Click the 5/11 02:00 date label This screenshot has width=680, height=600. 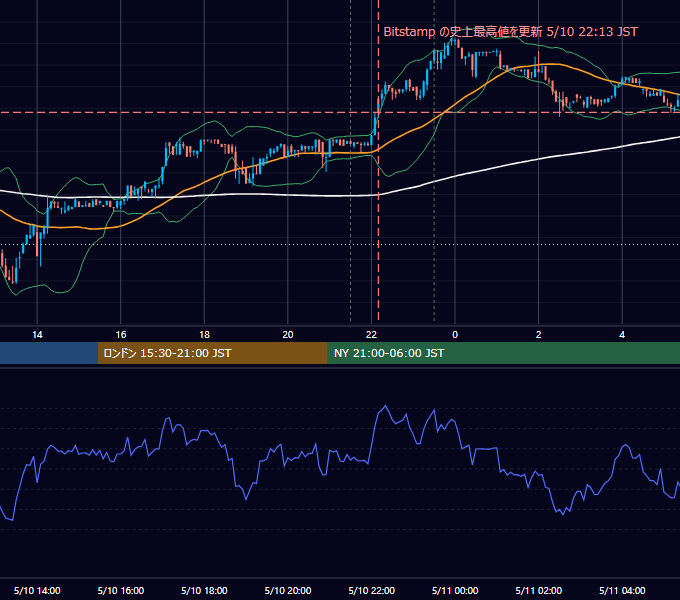[x=539, y=590]
